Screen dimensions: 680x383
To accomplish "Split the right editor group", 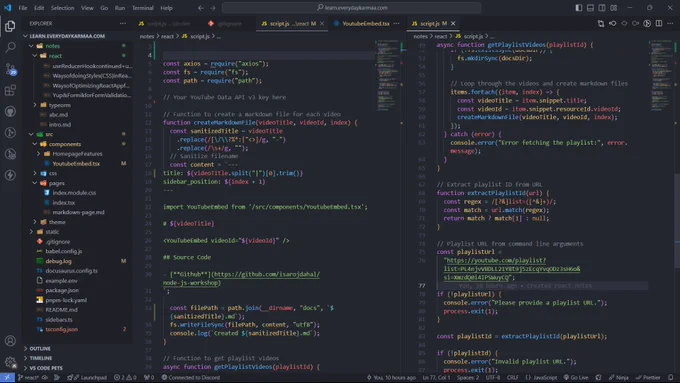I will (x=659, y=23).
